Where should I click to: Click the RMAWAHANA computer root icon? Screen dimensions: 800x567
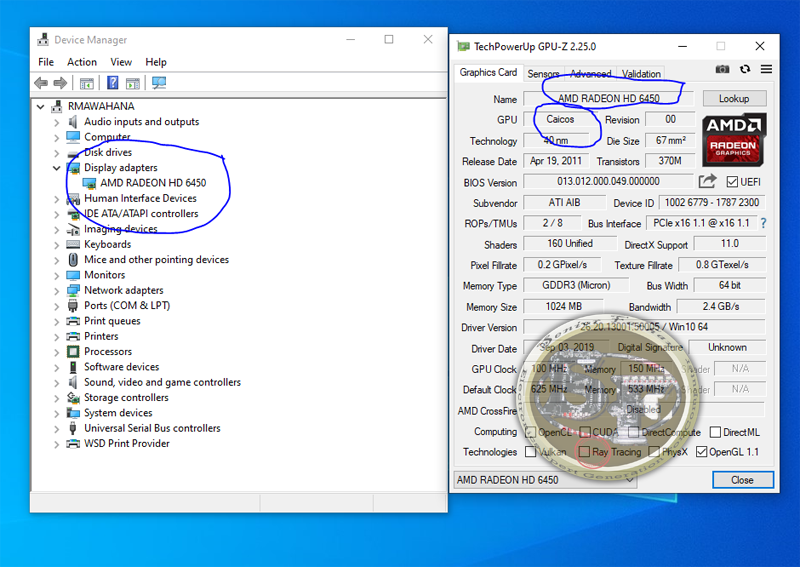pos(57,106)
